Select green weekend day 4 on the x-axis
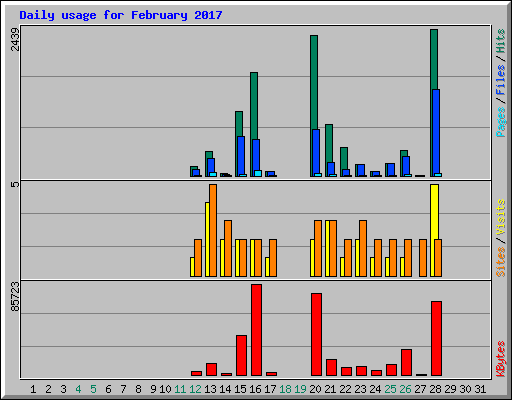 point(78,389)
